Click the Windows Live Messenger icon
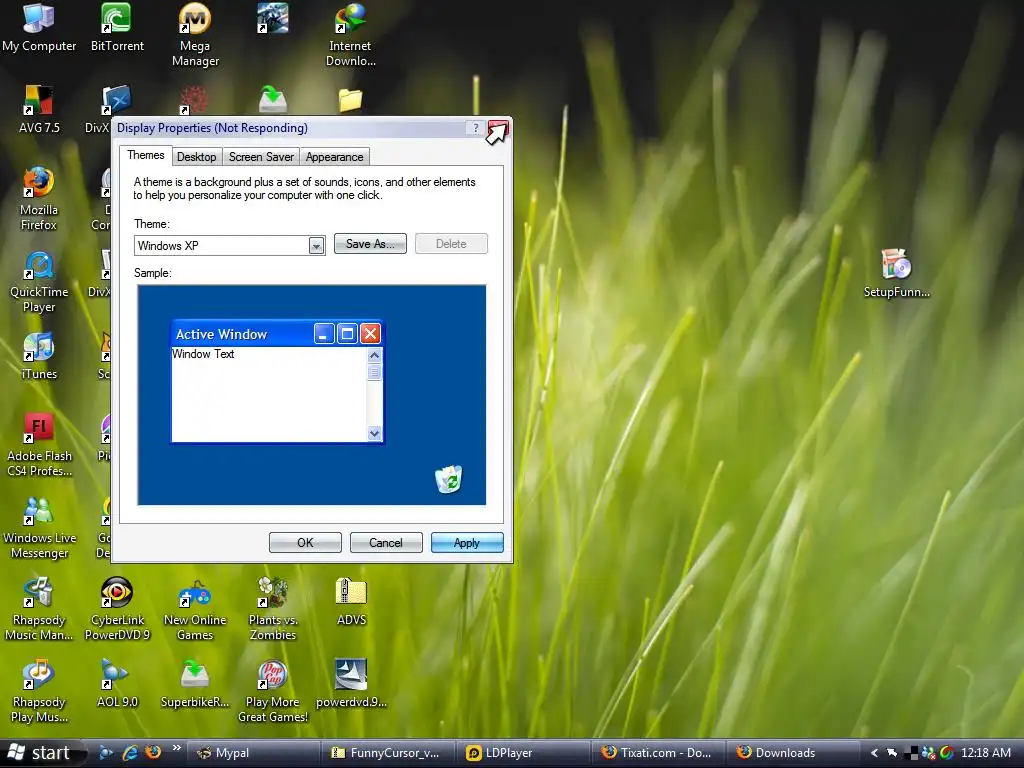Viewport: 1024px width, 768px height. [39, 528]
